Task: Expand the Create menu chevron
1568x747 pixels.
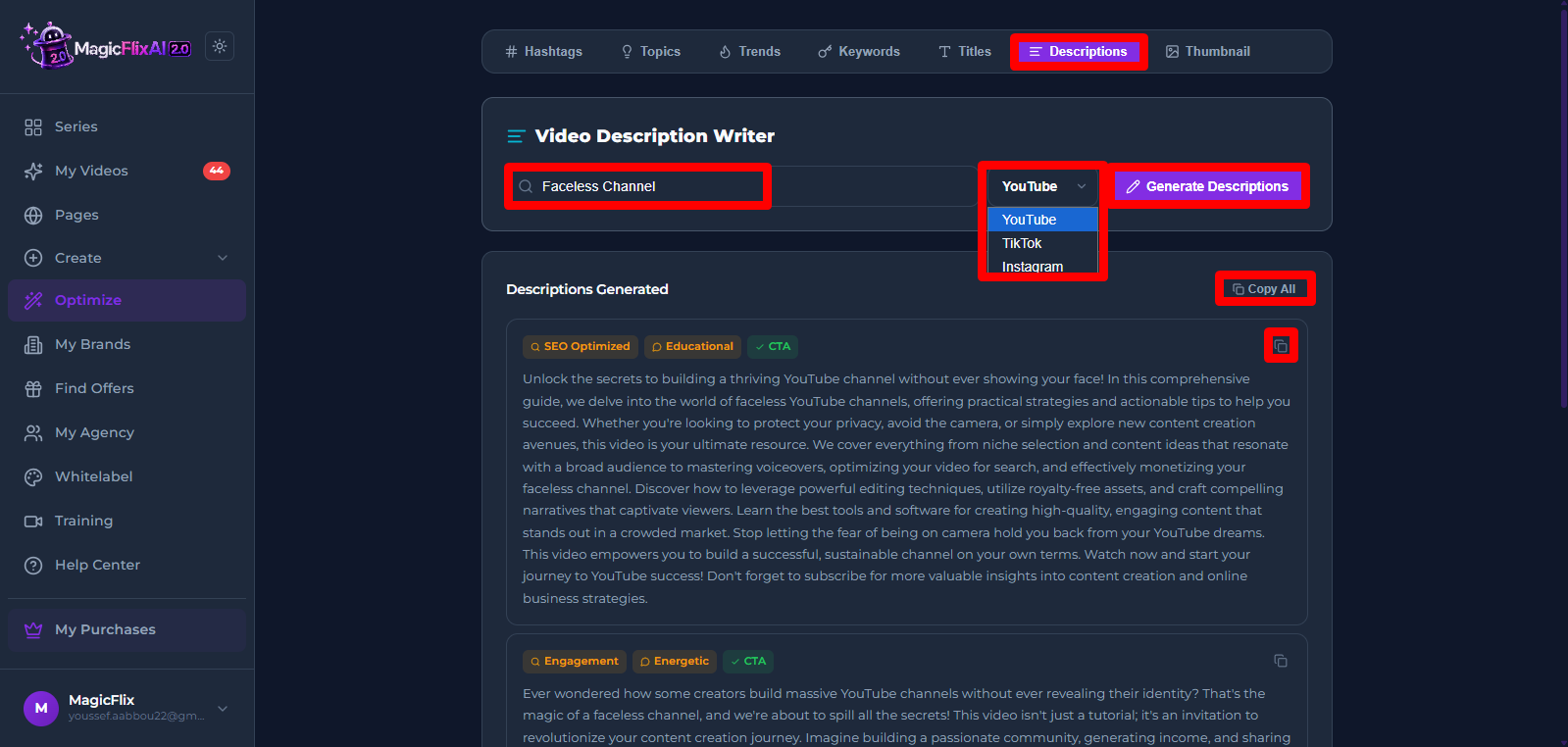Action: 223,258
